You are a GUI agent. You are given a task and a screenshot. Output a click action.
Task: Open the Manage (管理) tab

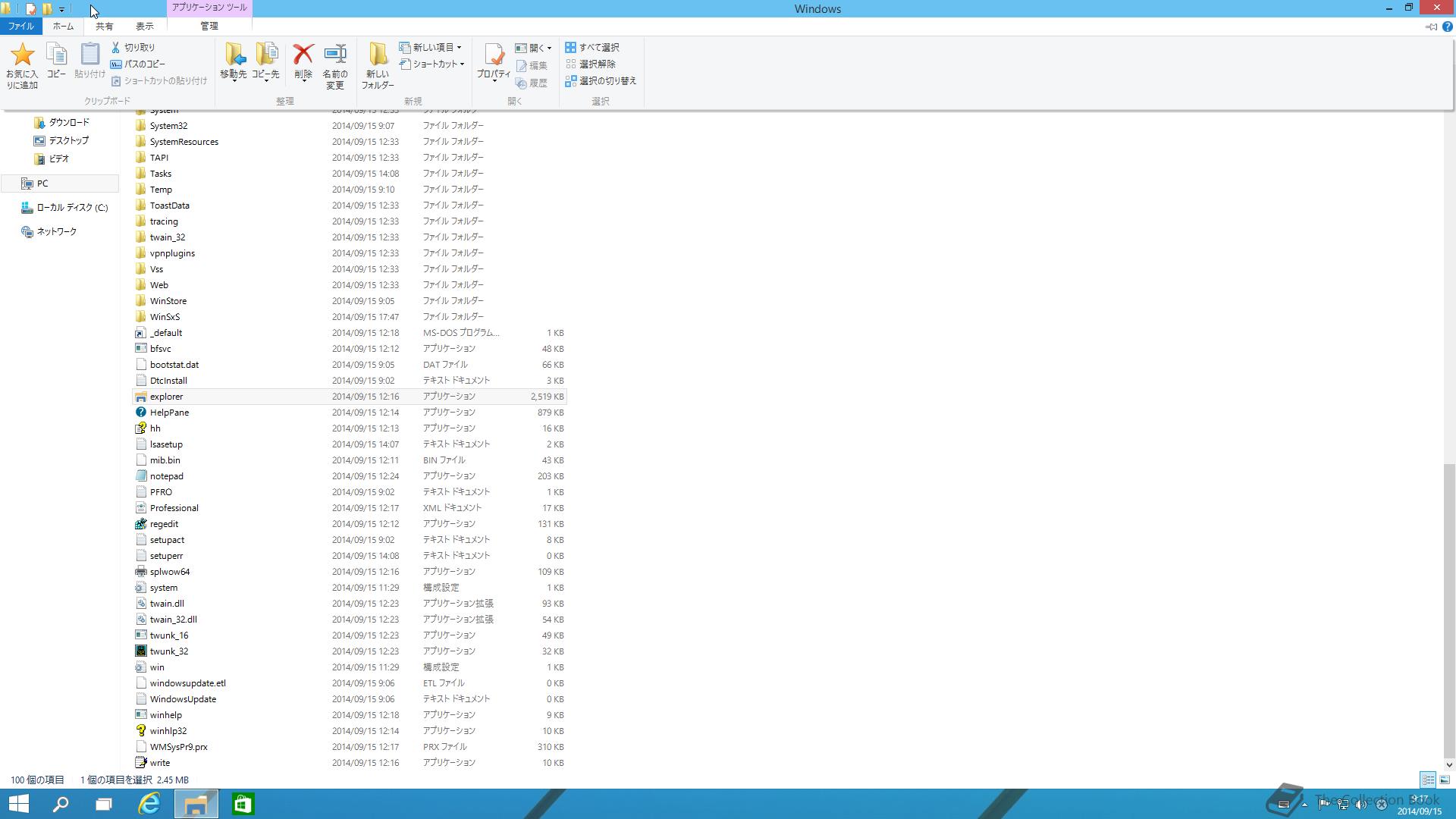(x=209, y=26)
